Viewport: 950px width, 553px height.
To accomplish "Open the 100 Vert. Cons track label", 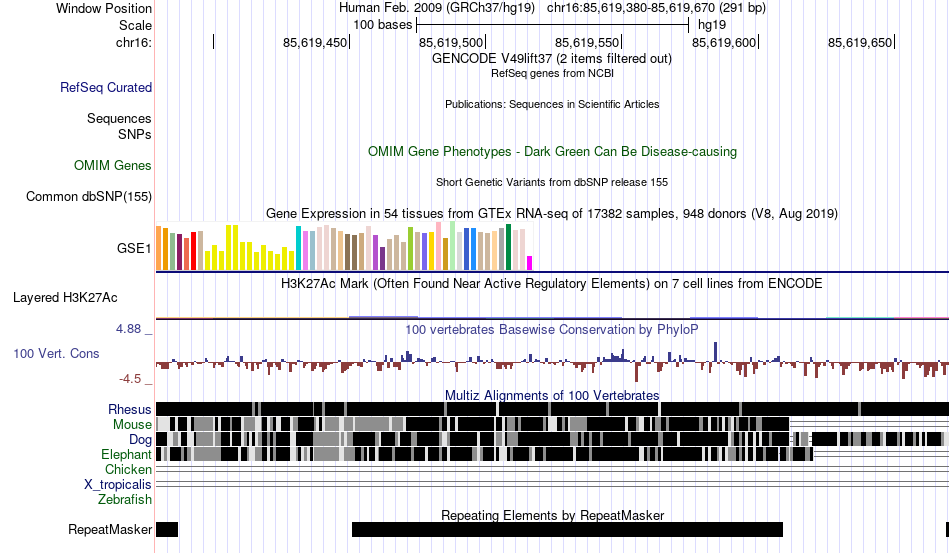I will pyautogui.click(x=56, y=353).
